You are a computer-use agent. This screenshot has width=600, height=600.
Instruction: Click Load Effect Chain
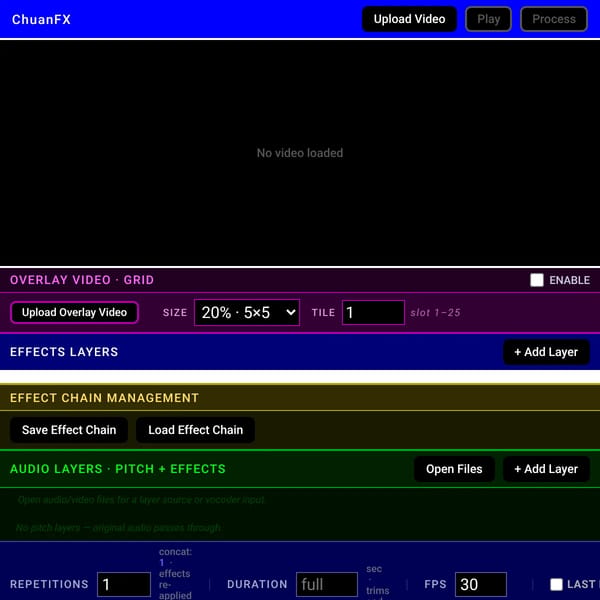tap(196, 430)
